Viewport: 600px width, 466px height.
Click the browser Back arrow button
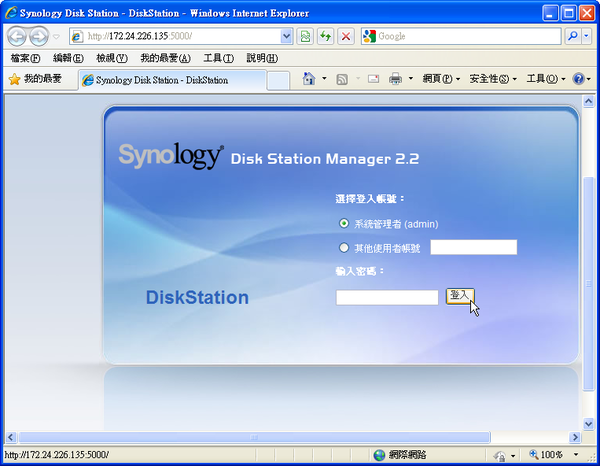click(x=16, y=36)
